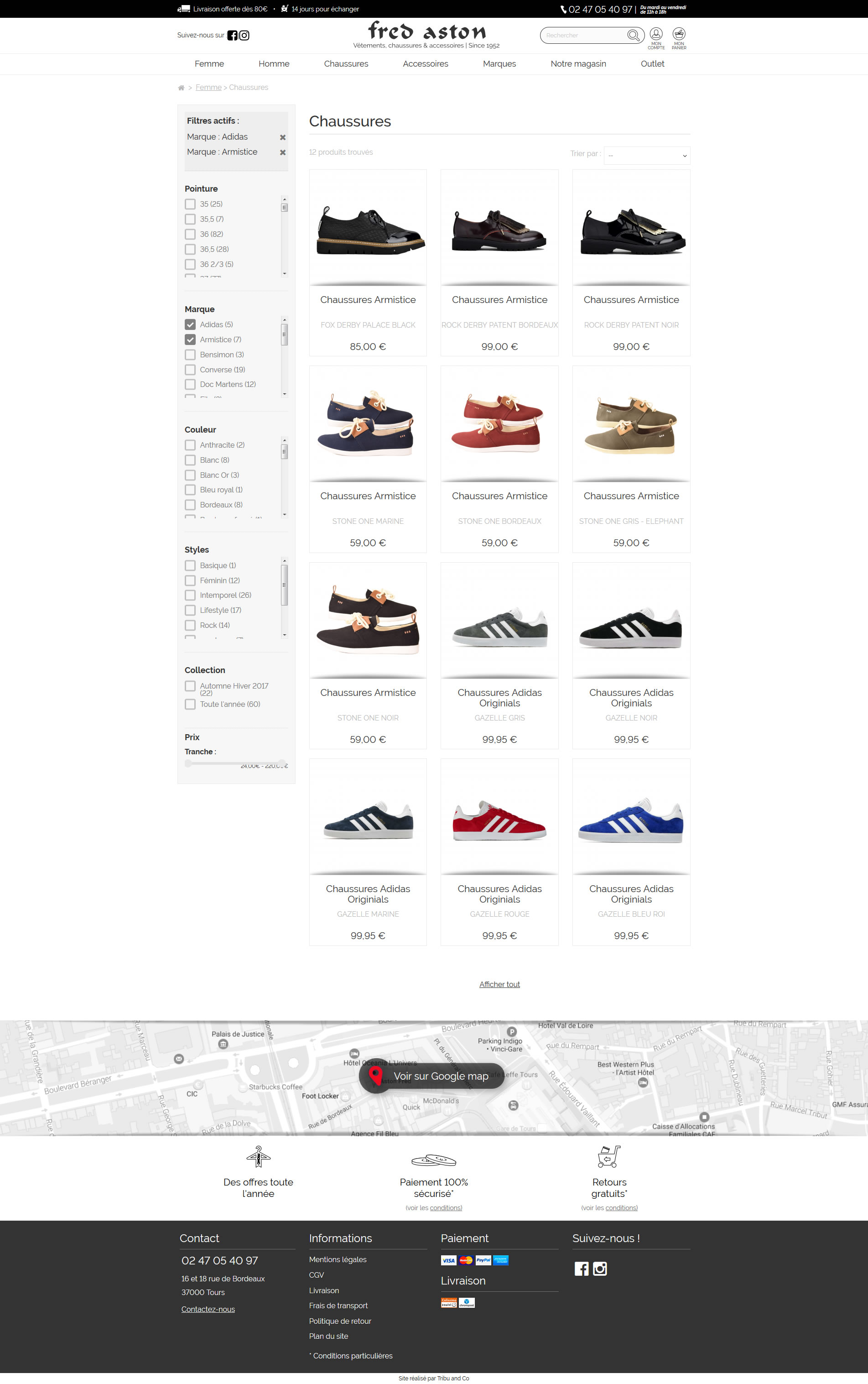The height and width of the screenshot is (1384, 868).
Task: Remove the Marque : Adidas active filter
Action: 282,137
